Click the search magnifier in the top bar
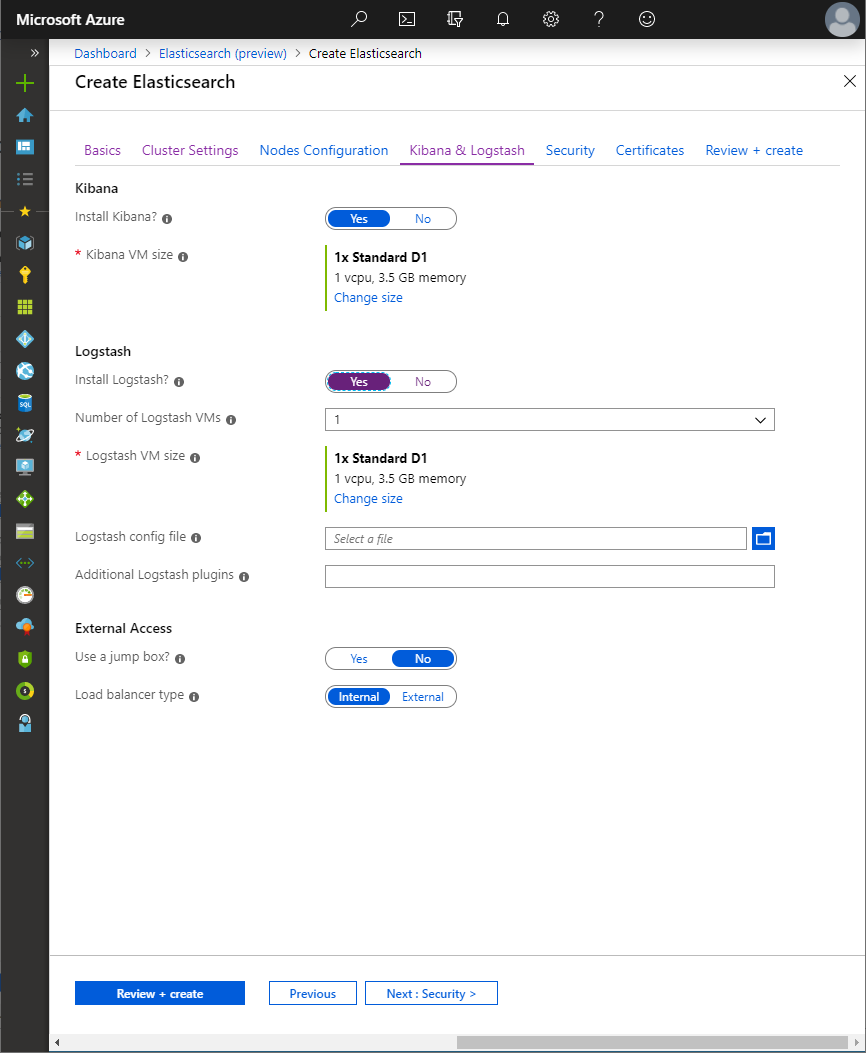 358,19
